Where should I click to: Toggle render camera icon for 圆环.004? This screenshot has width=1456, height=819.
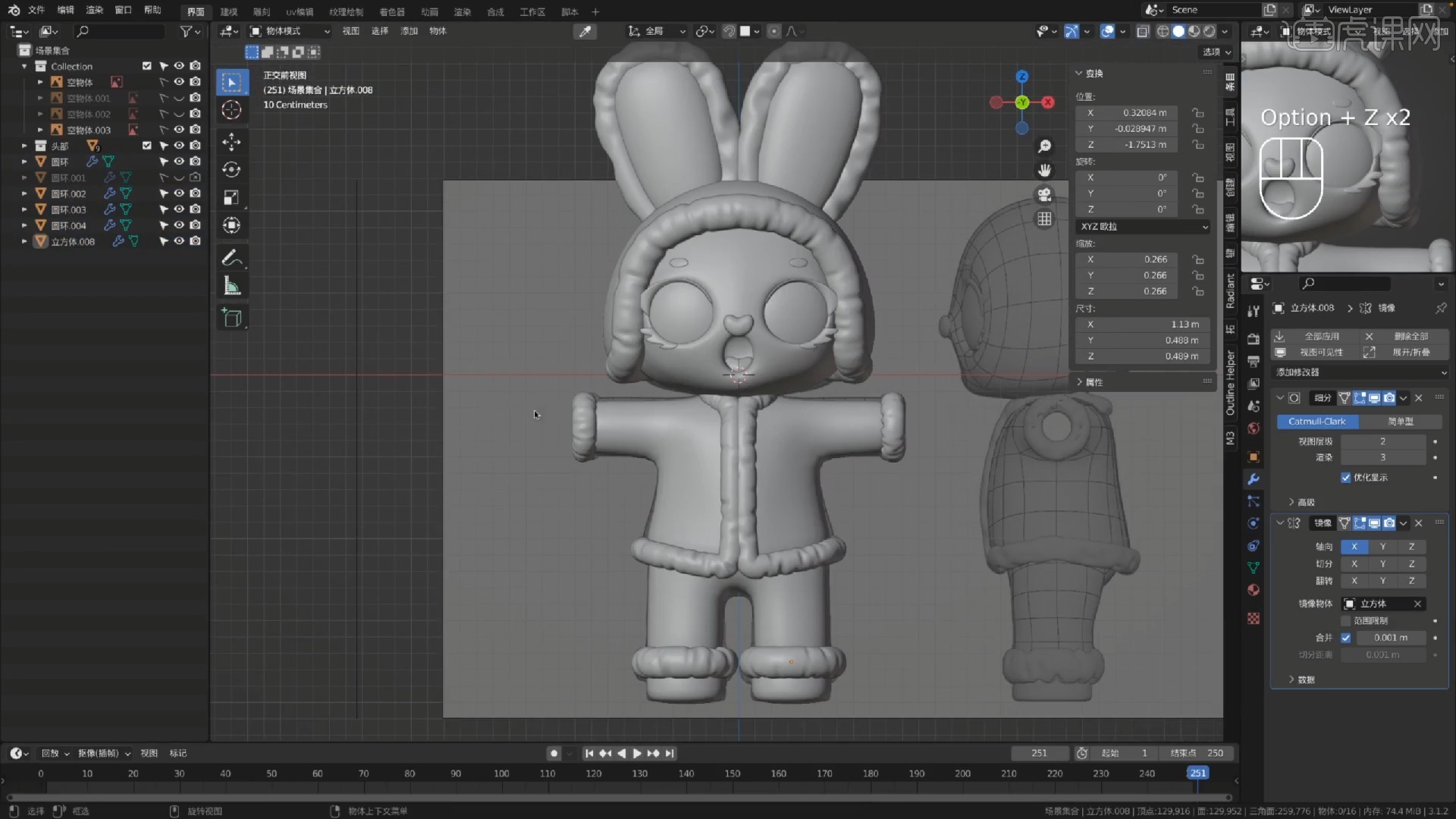point(195,225)
